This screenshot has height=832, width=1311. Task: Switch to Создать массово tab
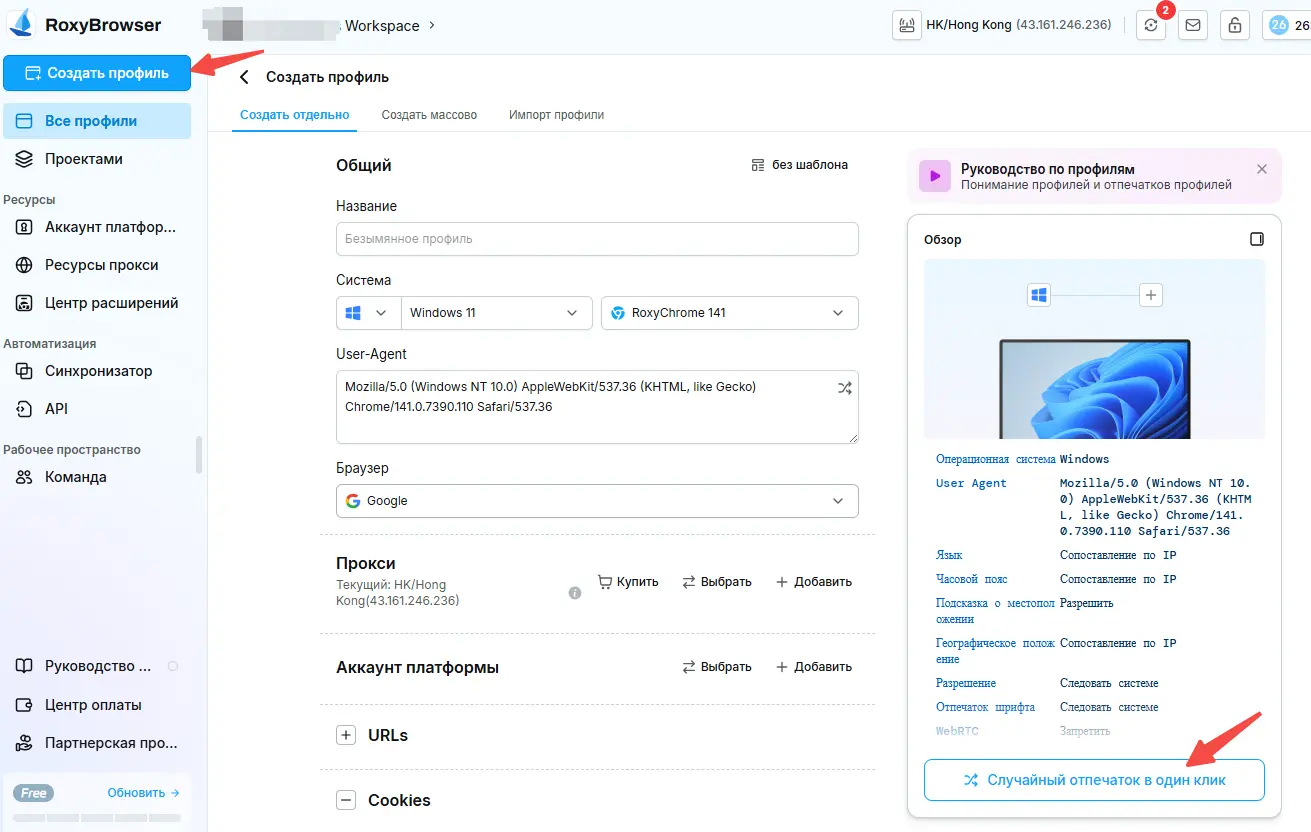(429, 115)
